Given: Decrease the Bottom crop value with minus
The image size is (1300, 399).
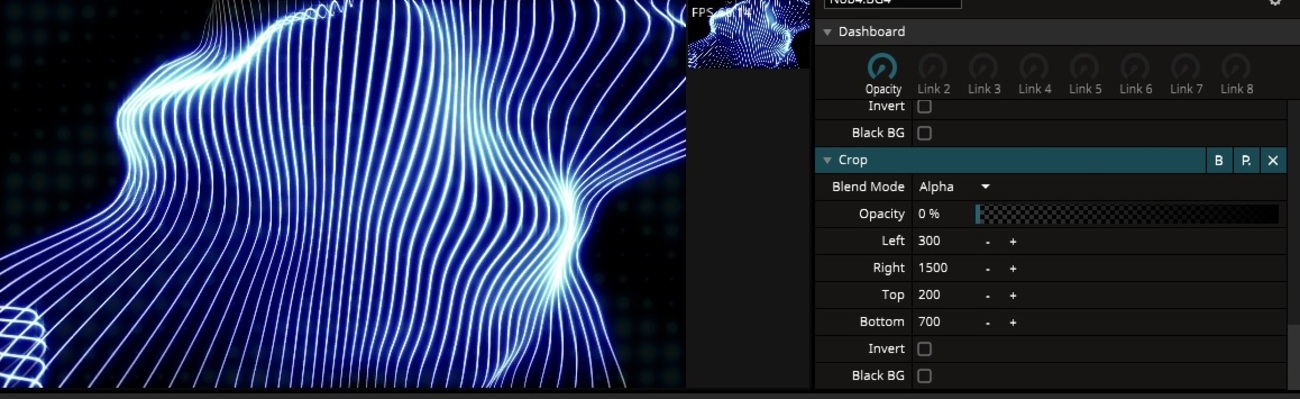Looking at the screenshot, I should click(988, 322).
